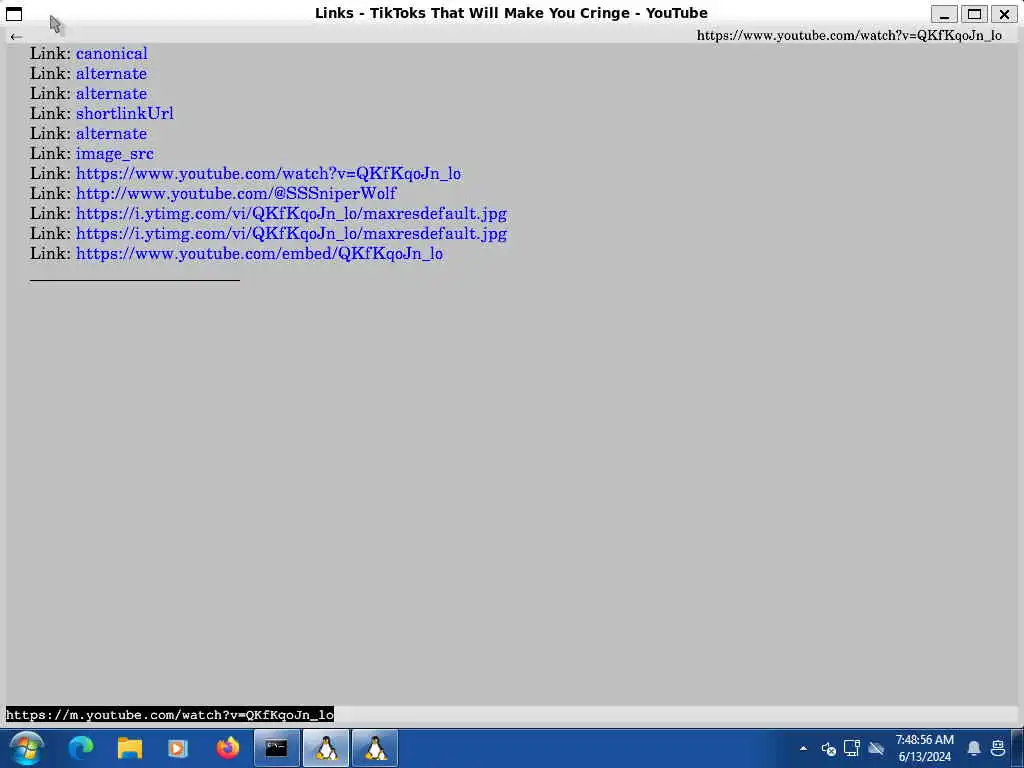The width and height of the screenshot is (1024, 768).
Task: Open the youtube.com/embed/QKfKqoJn_lo link
Action: coord(259,253)
